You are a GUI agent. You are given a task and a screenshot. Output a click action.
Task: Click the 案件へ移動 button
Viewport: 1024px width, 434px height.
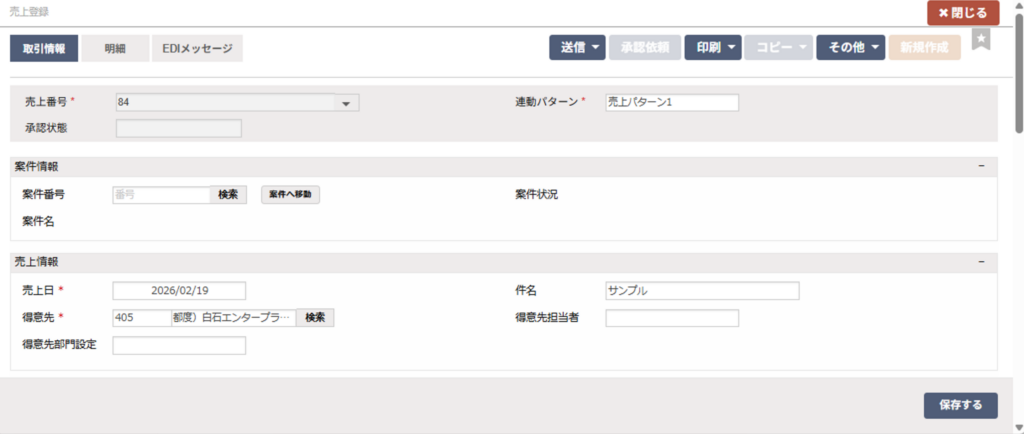290,195
